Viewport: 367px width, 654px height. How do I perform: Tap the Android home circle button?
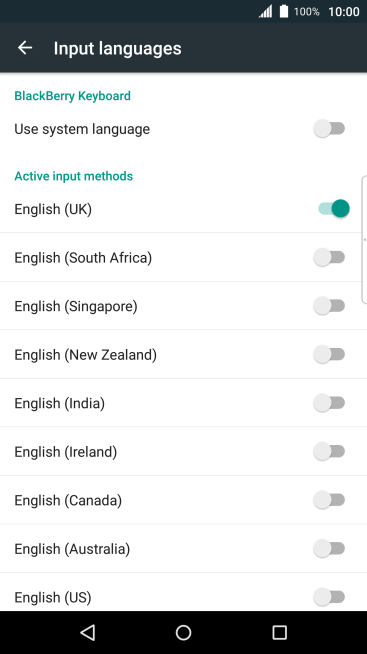tap(184, 632)
